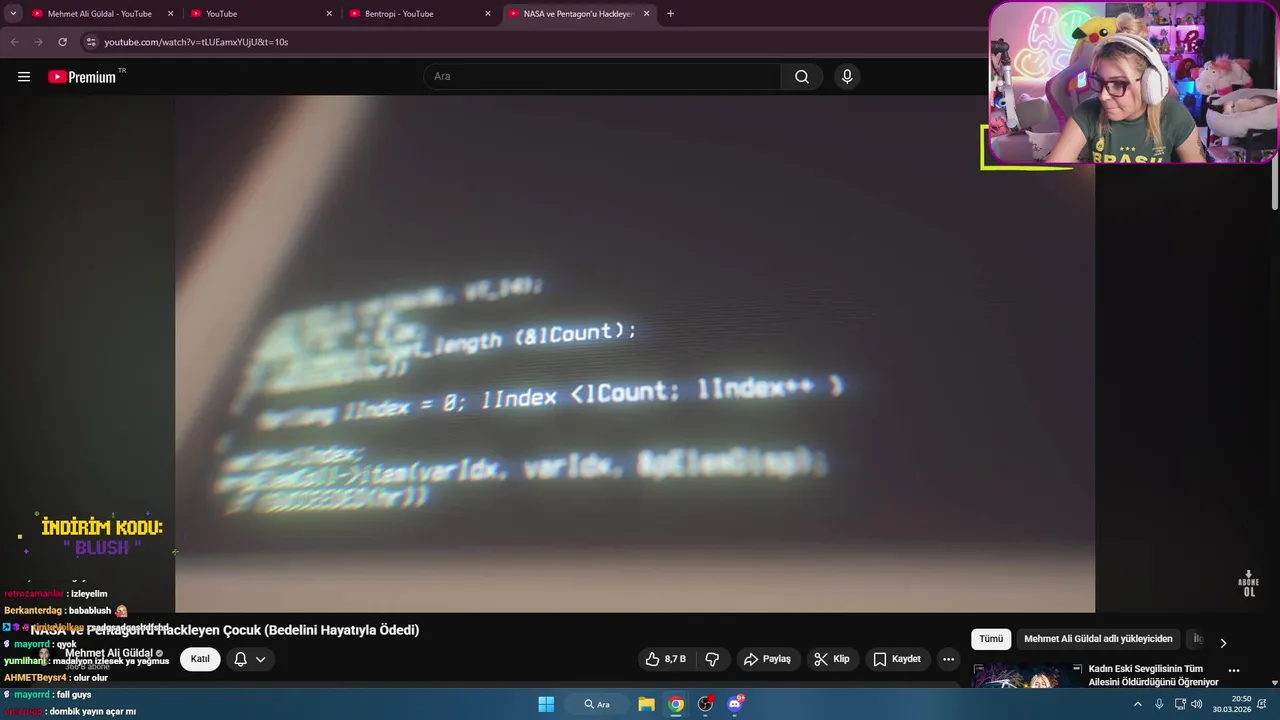Screen dimensions: 1280x720
Task: Open a new browser tab
Action: click(670, 14)
